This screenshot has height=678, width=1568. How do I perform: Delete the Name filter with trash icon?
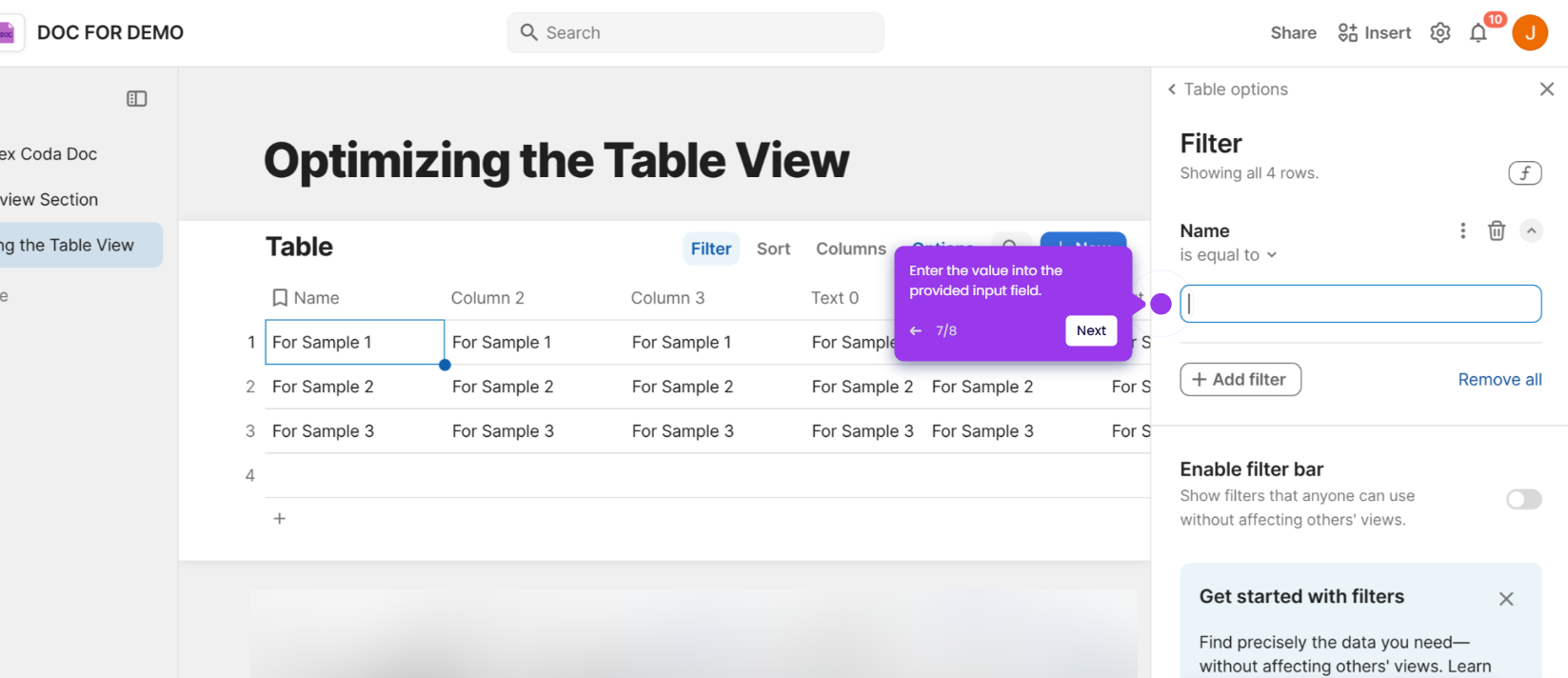click(1497, 230)
